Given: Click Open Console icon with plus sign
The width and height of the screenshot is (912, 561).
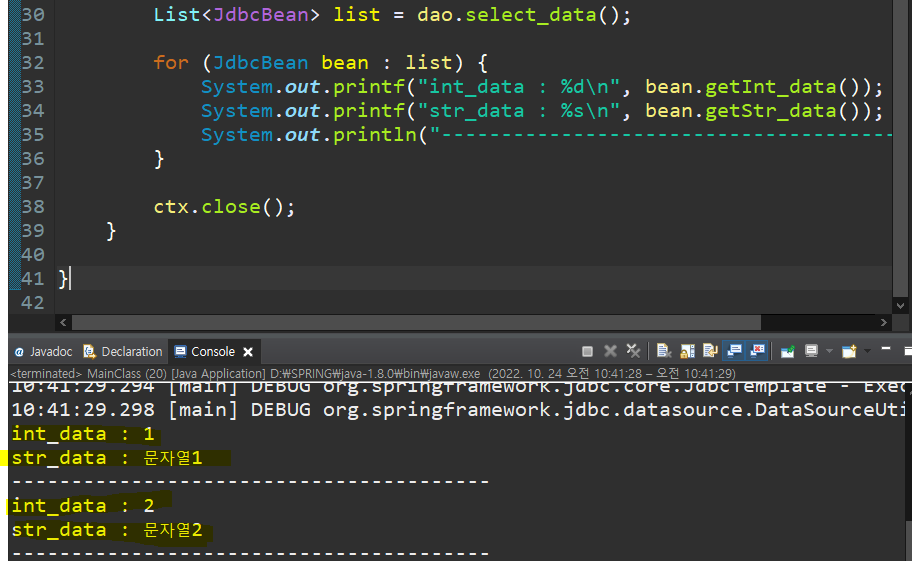Looking at the screenshot, I should click(849, 351).
